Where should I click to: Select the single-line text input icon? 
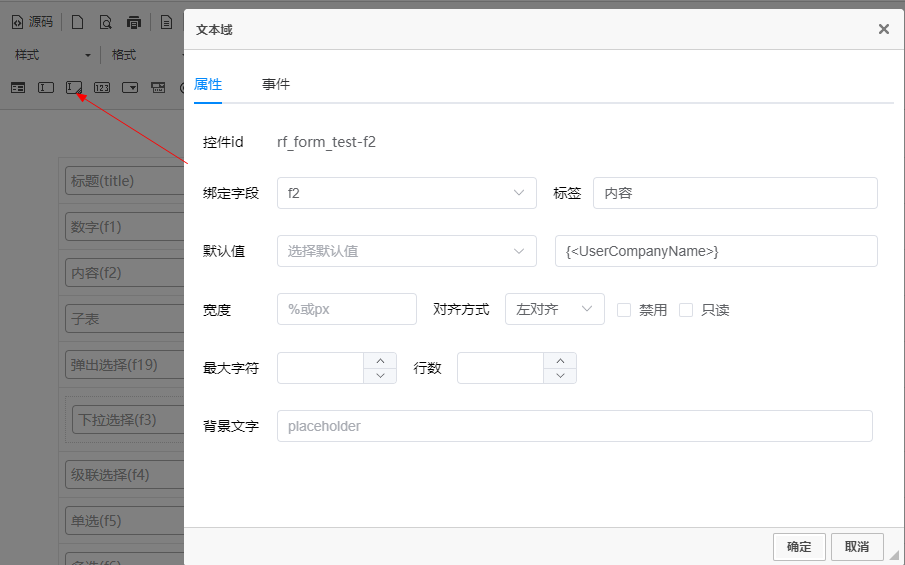(x=46, y=88)
